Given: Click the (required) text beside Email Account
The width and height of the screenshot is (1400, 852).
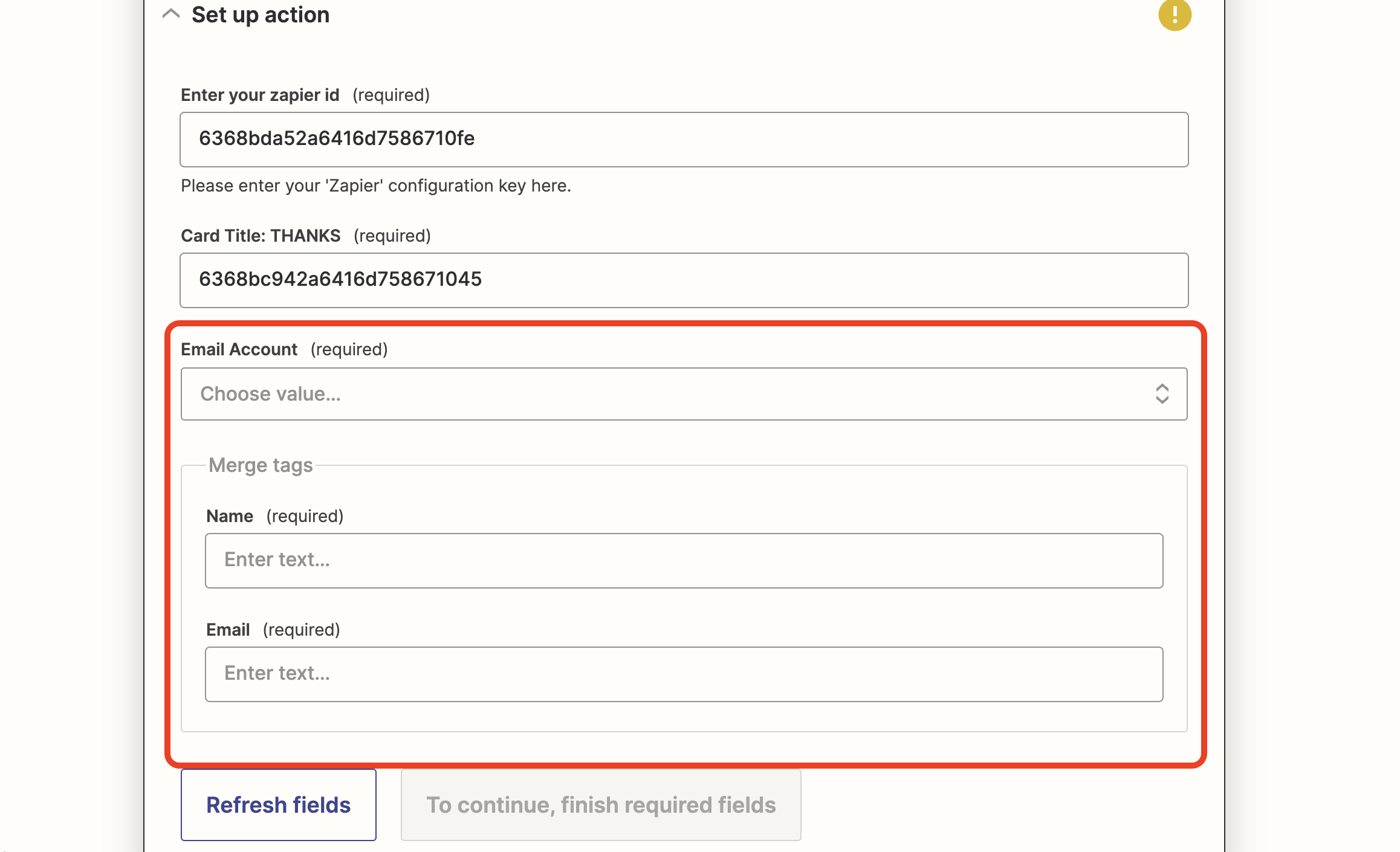Looking at the screenshot, I should pos(349,349).
